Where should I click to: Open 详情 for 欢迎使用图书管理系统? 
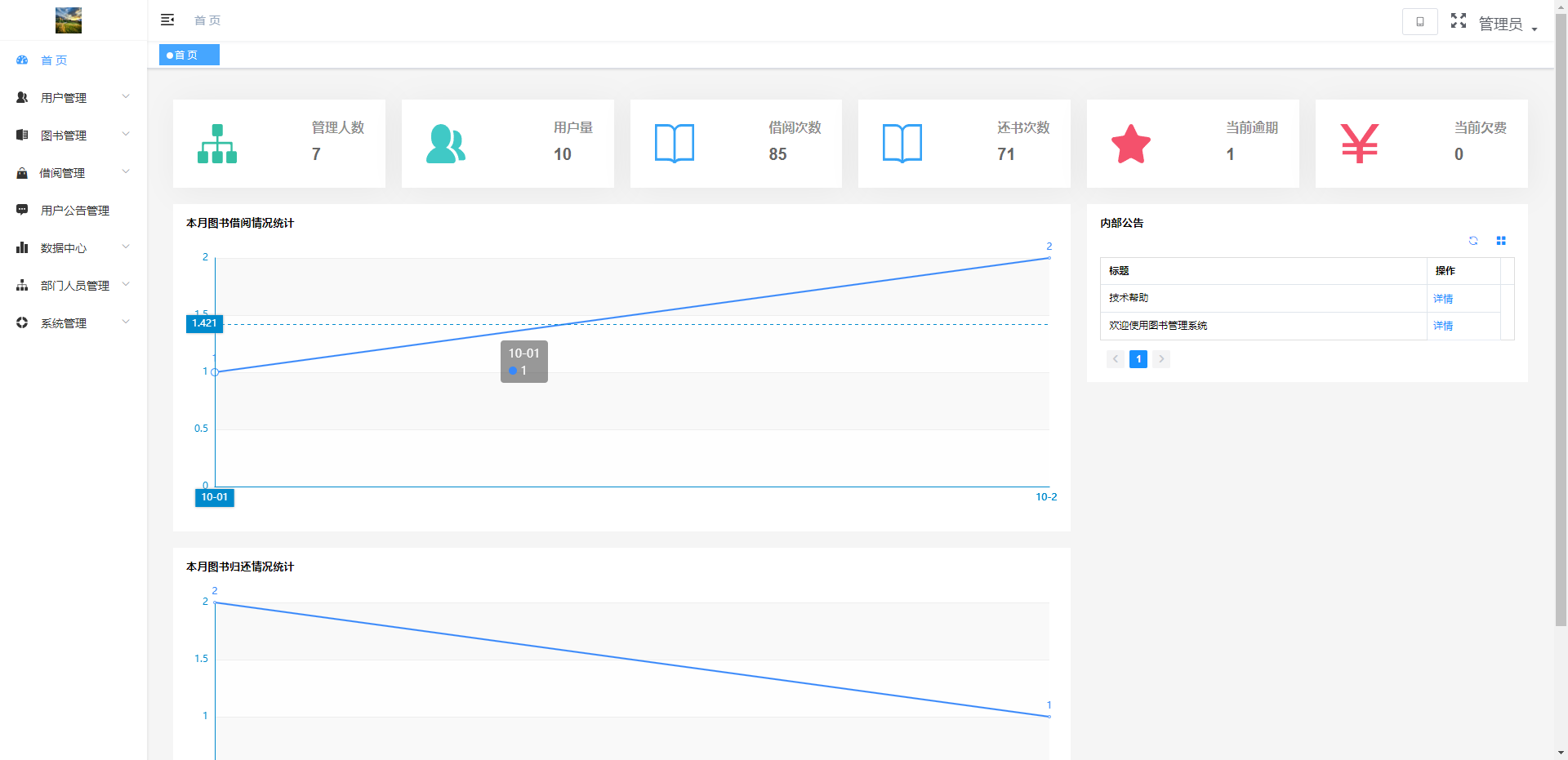click(x=1442, y=326)
